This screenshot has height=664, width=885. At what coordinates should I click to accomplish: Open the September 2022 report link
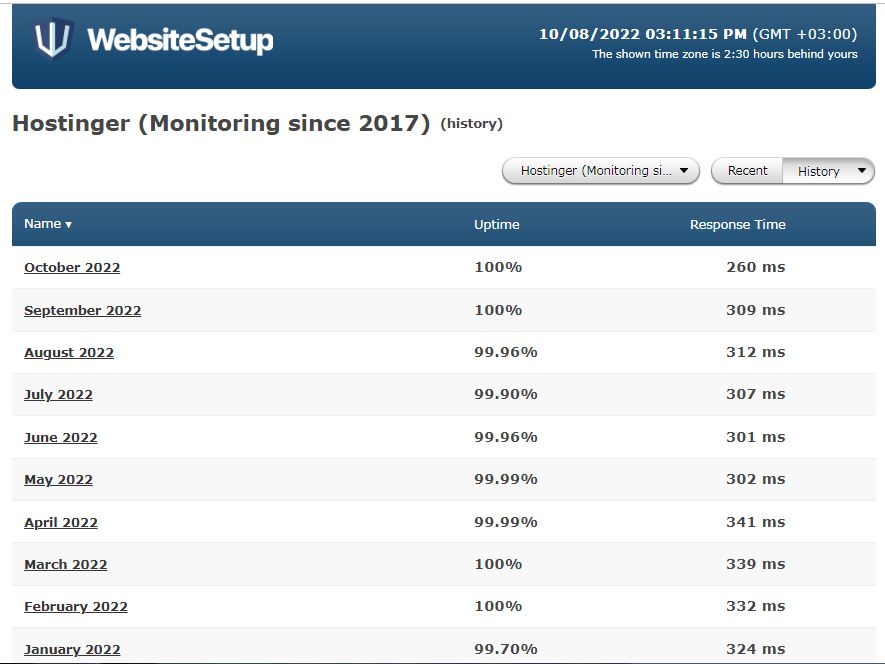pyautogui.click(x=82, y=311)
